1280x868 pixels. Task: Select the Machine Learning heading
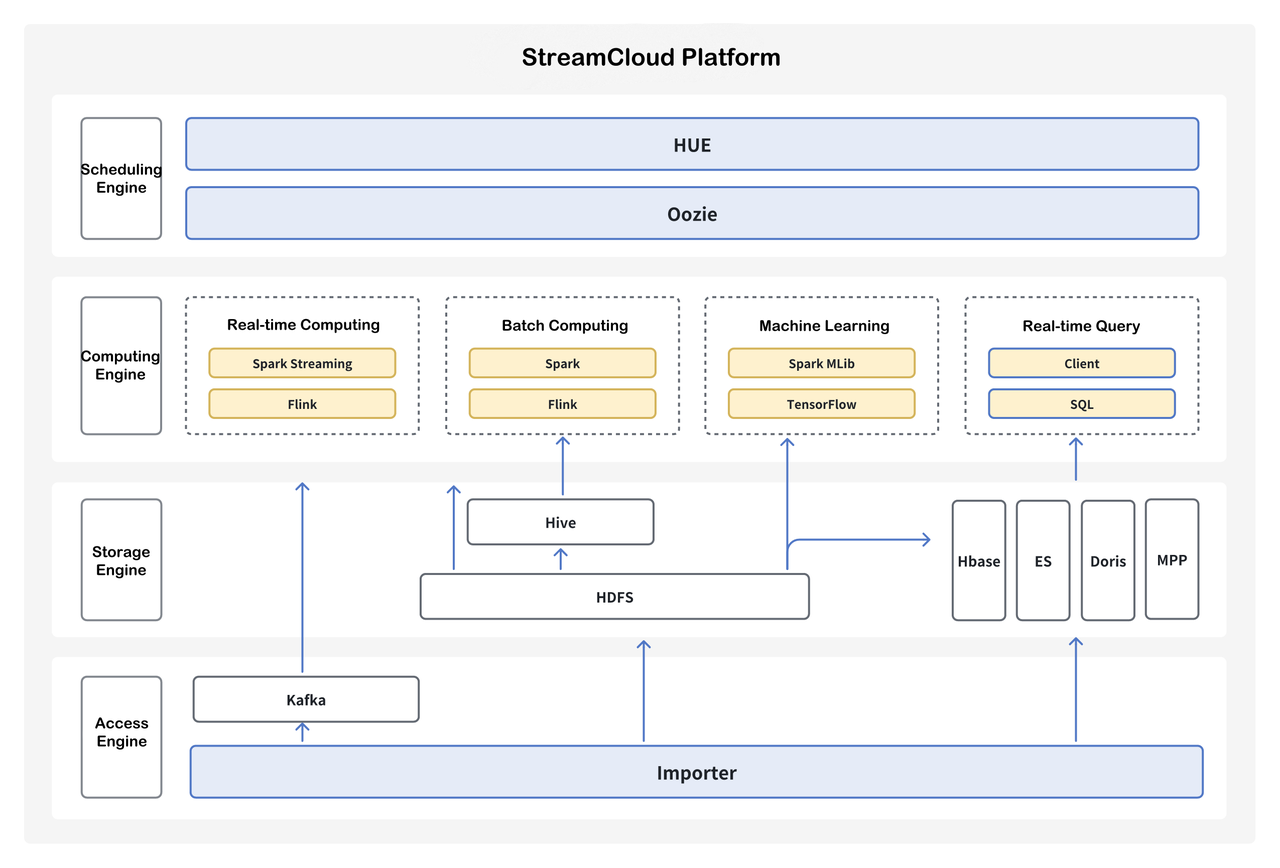pyautogui.click(x=824, y=325)
